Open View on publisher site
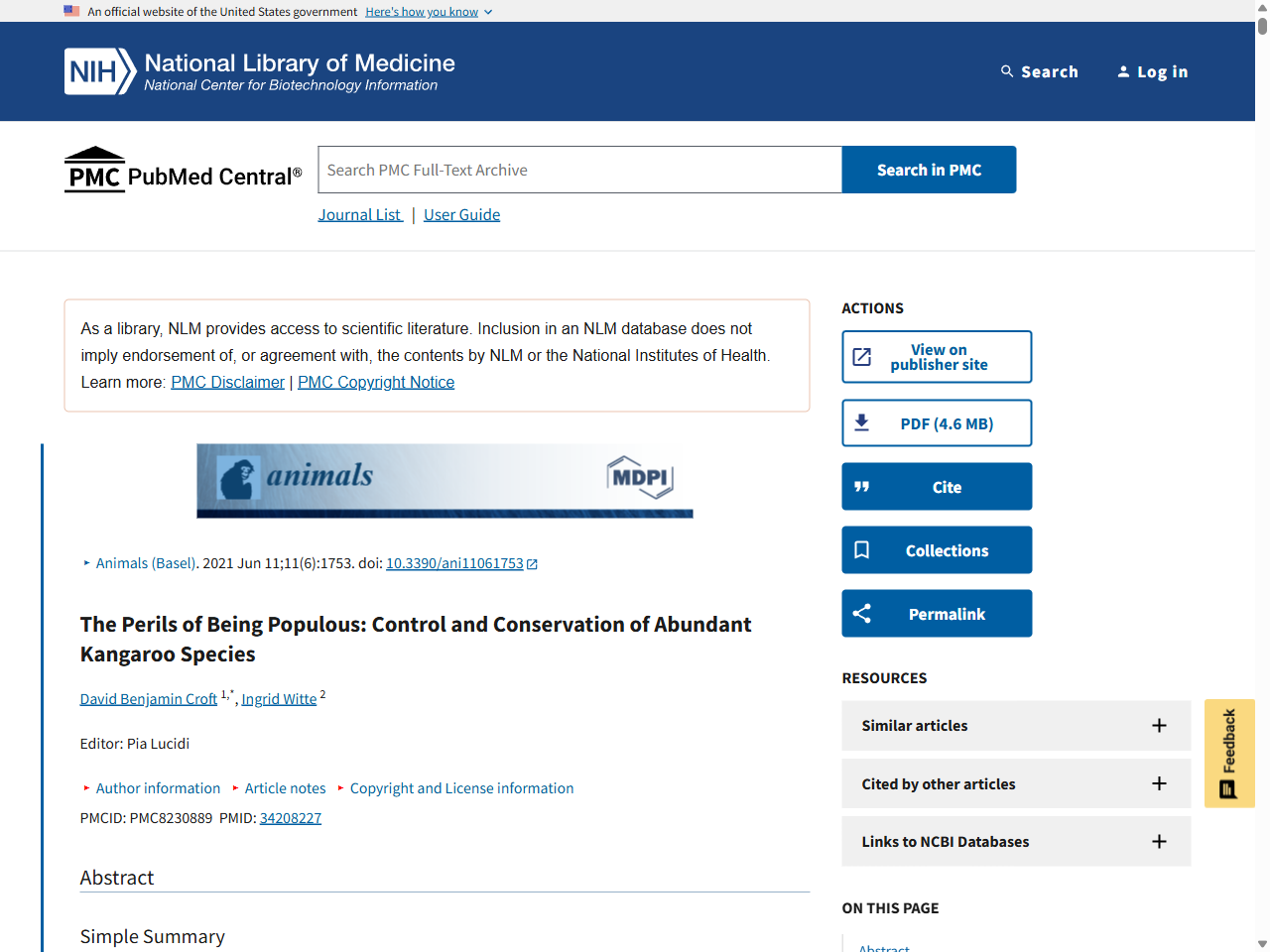 coord(937,357)
